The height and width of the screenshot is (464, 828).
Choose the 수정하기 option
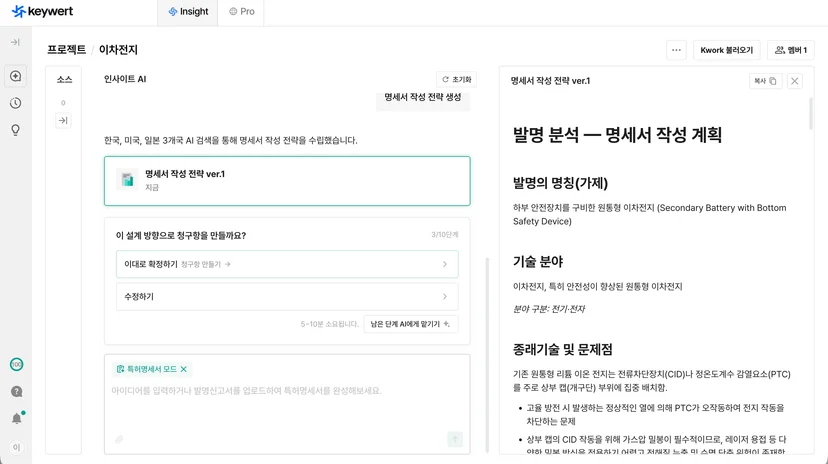(x=287, y=297)
